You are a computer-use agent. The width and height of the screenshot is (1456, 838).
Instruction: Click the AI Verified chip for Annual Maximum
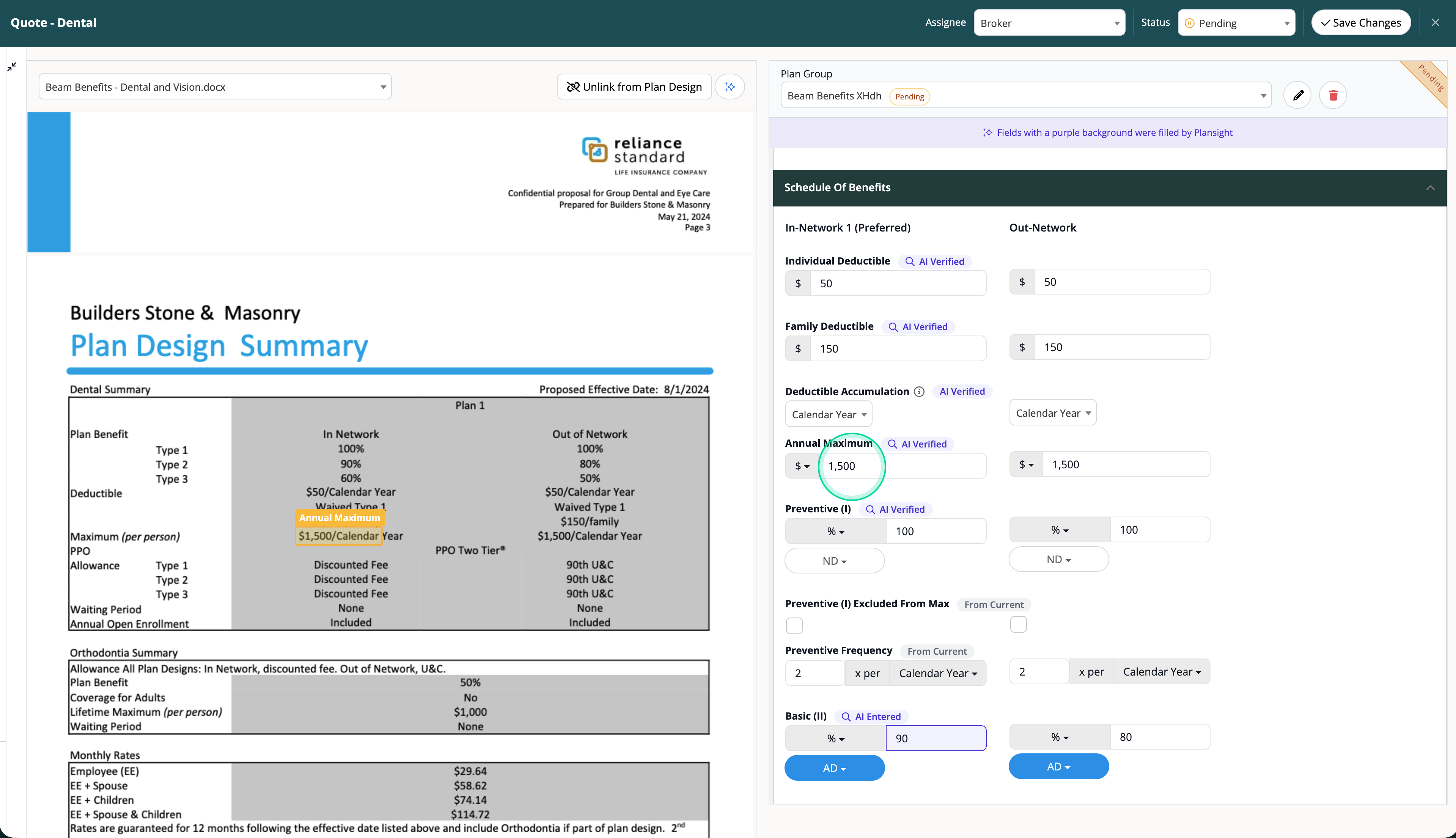[918, 444]
